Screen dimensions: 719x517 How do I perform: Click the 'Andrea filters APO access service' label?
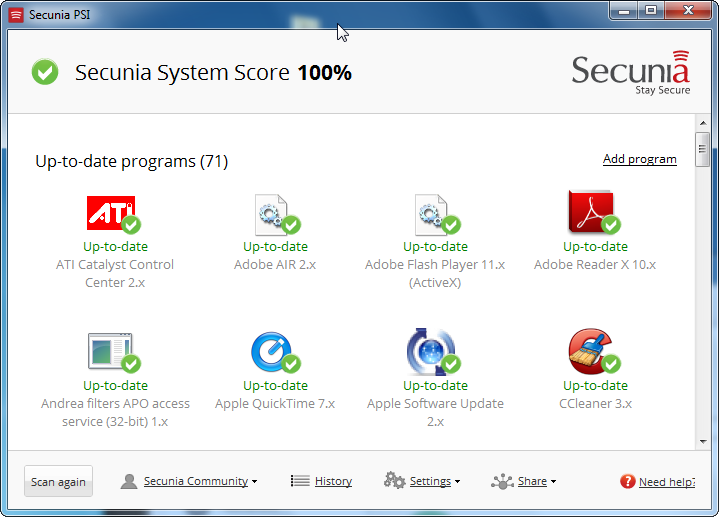(115, 412)
